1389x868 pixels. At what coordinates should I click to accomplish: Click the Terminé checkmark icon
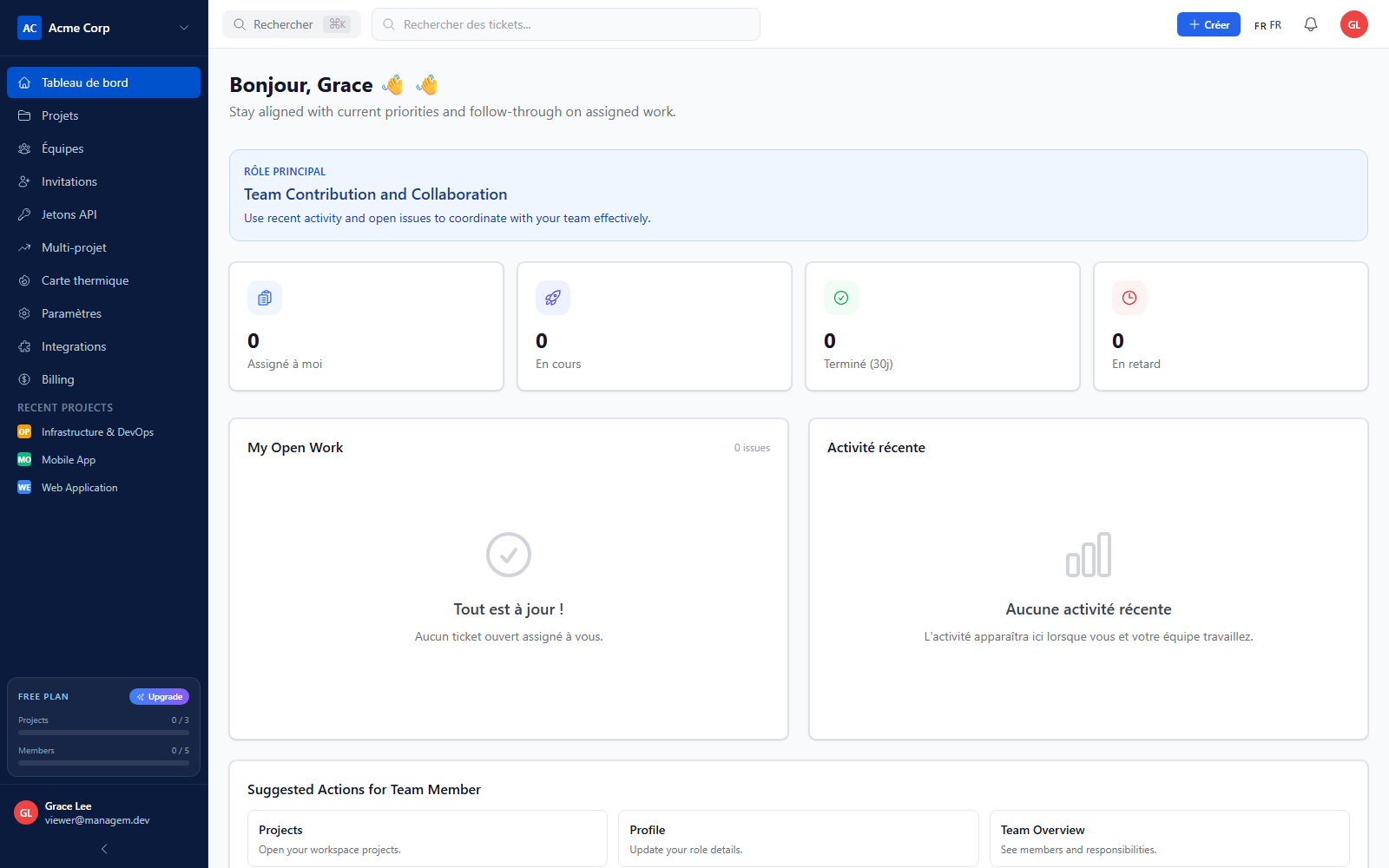coord(841,298)
